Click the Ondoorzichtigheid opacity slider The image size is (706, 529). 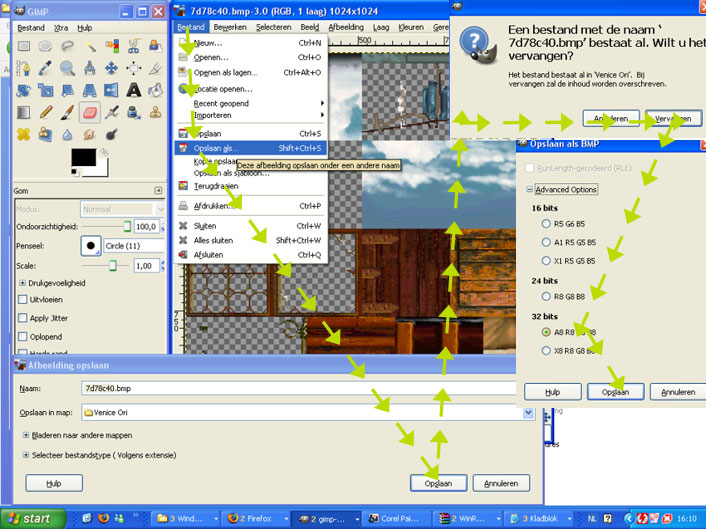tap(106, 226)
